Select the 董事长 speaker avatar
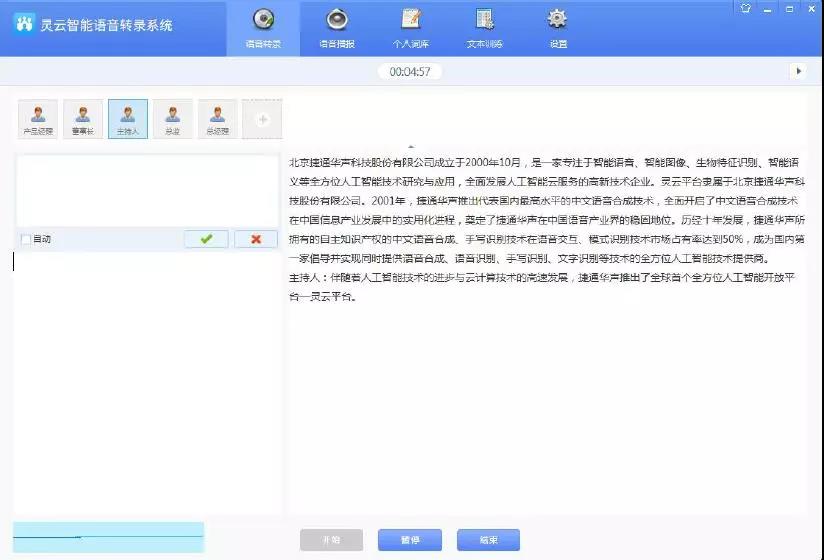Screen dimensions: 824x560 coord(83,118)
